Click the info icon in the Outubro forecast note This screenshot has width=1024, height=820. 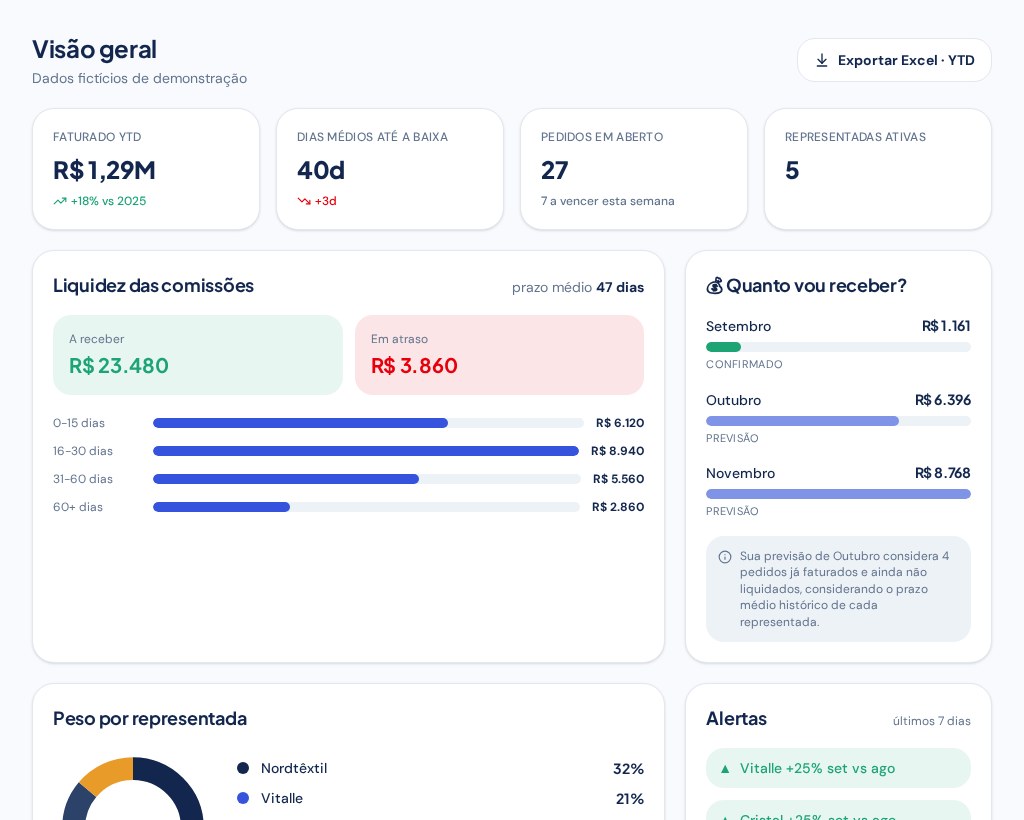pyautogui.click(x=725, y=557)
